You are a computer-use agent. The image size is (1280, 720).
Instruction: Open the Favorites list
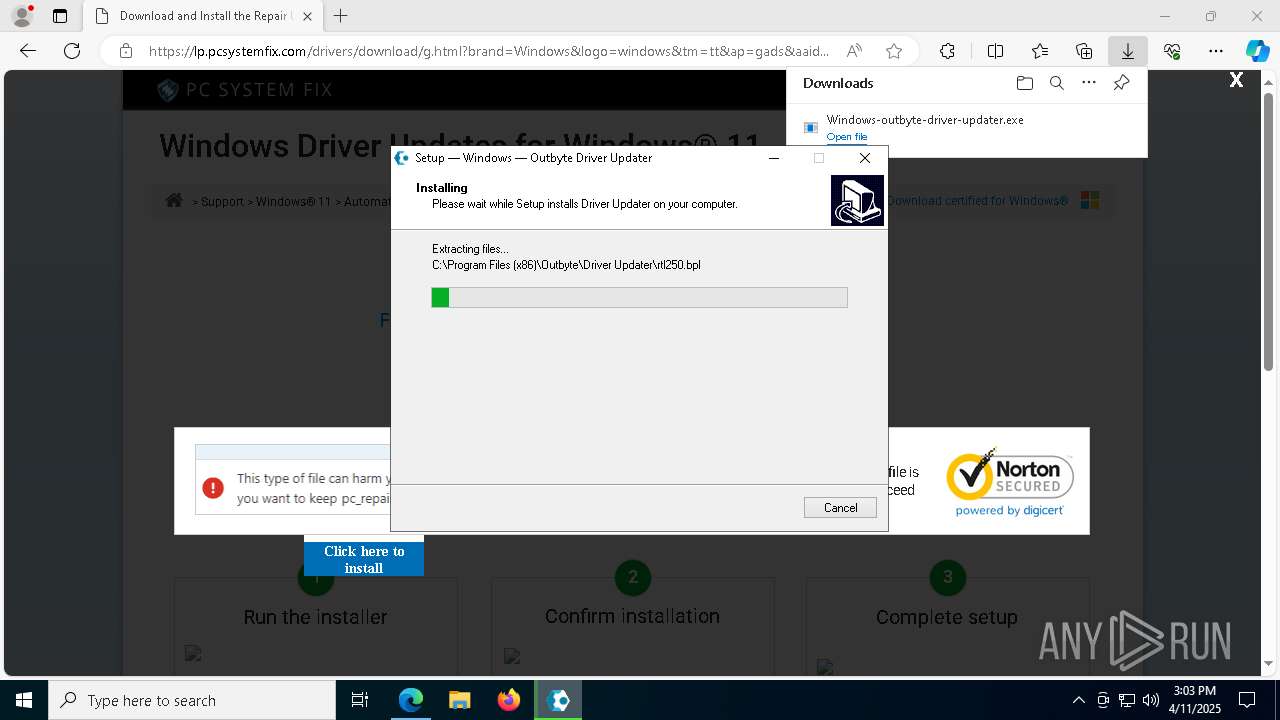coord(1040,51)
